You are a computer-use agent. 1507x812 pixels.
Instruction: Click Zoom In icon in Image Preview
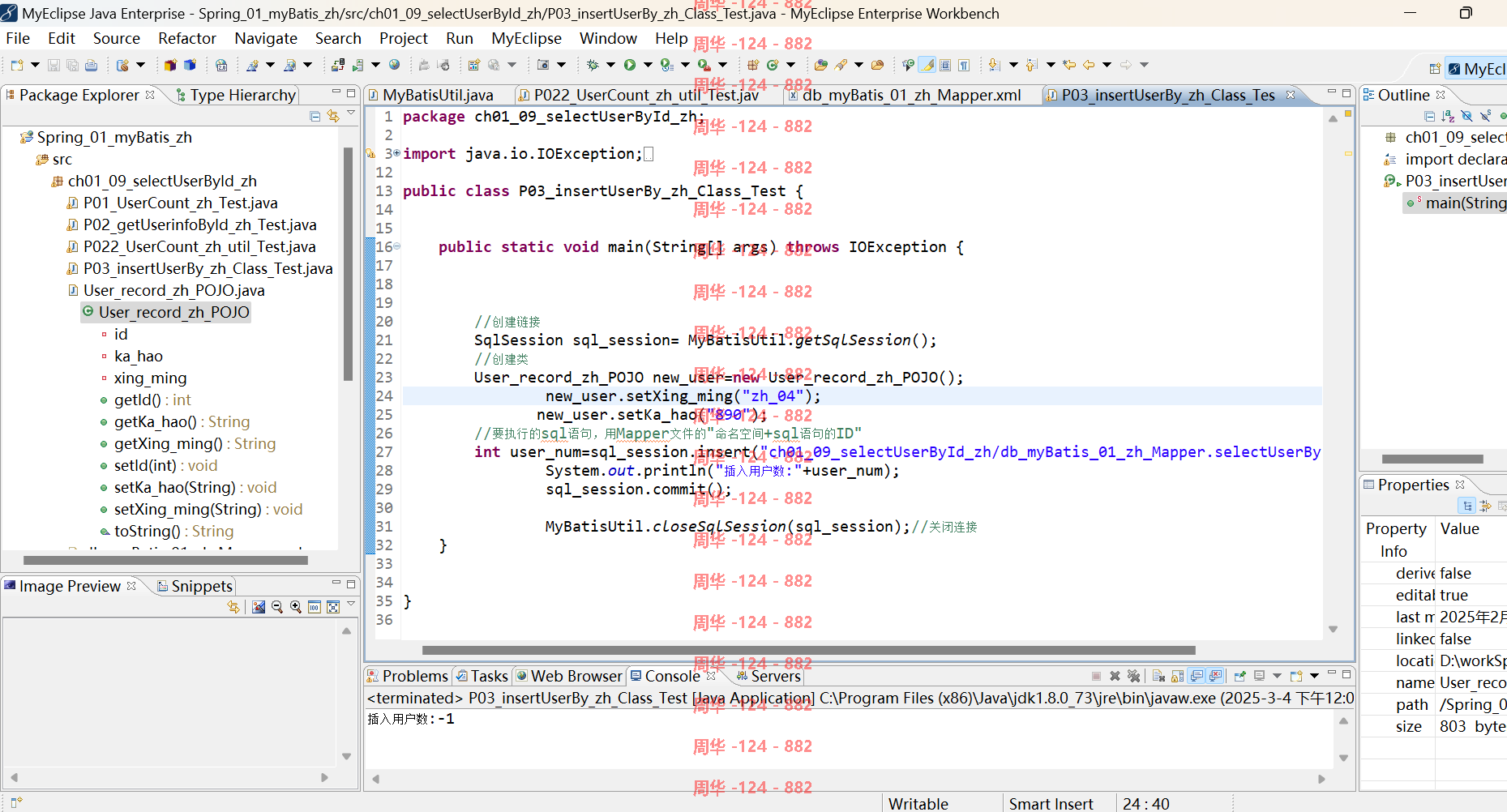point(296,607)
